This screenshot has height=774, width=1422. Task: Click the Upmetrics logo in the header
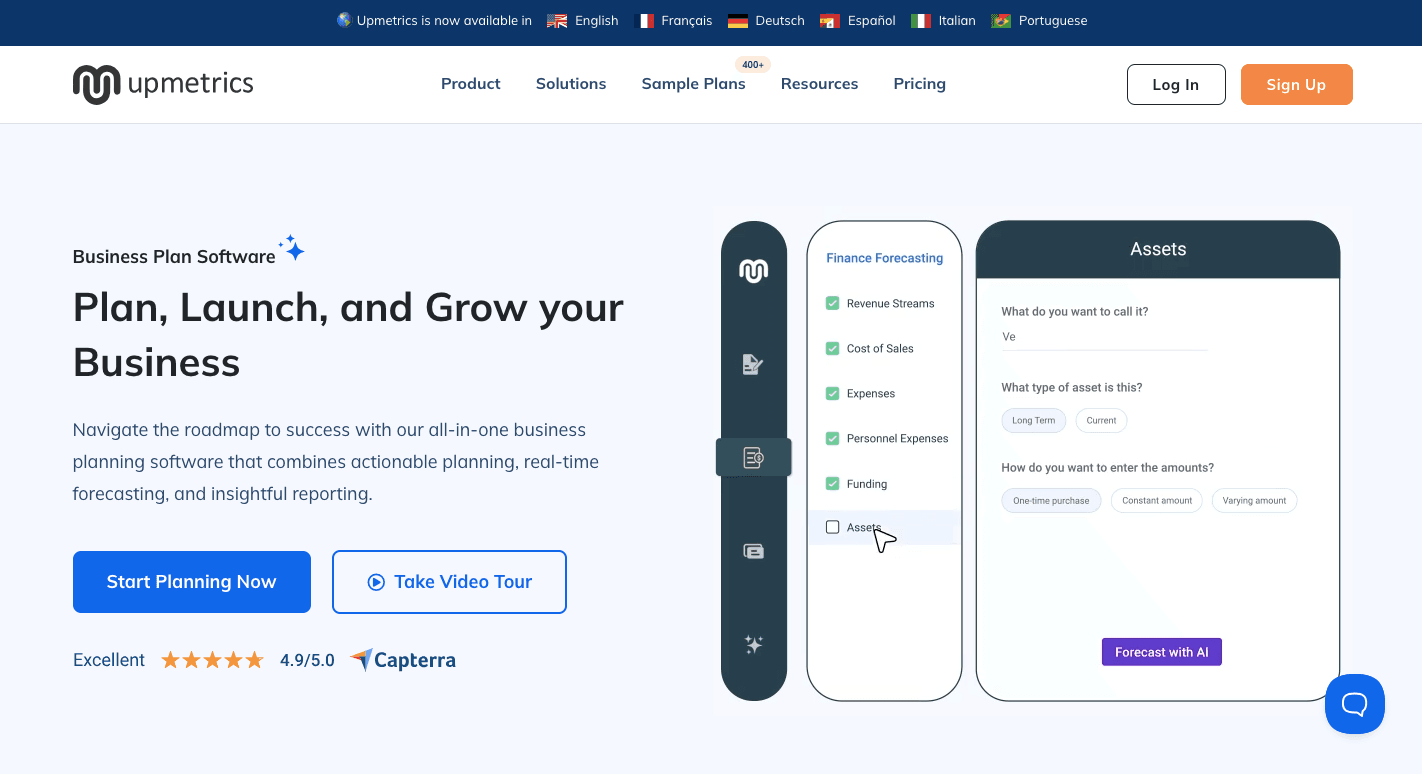tap(163, 84)
